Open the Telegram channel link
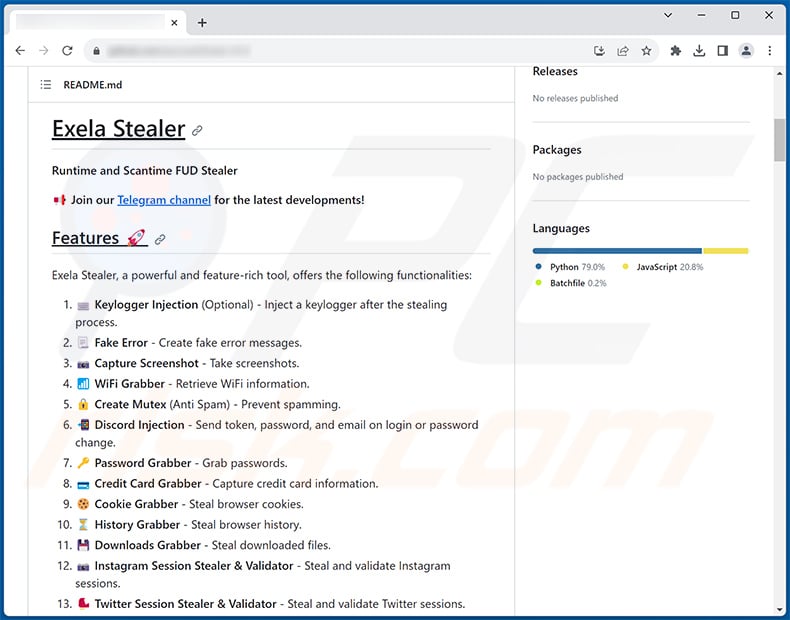 (164, 200)
